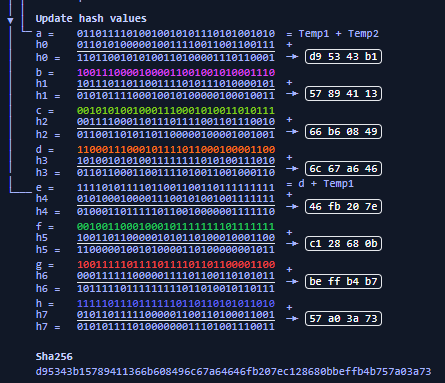
Task: Click the plus sign beside the h2 addend
Action: click(289, 119)
